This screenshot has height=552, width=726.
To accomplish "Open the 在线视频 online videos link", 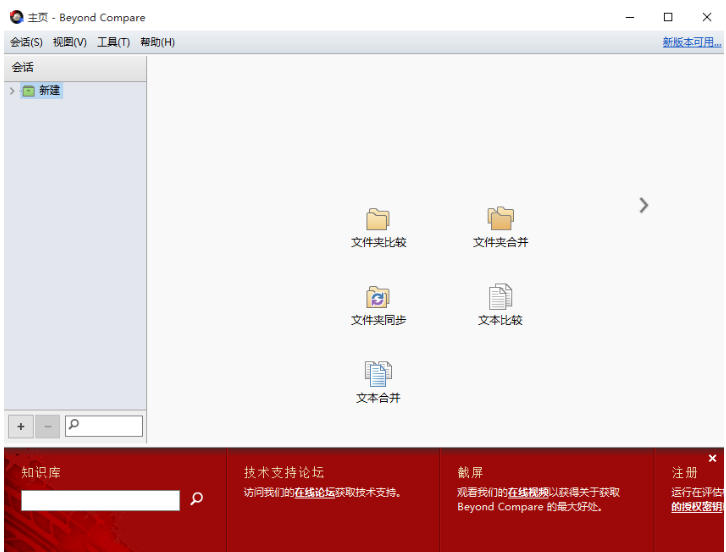I will (x=528, y=493).
